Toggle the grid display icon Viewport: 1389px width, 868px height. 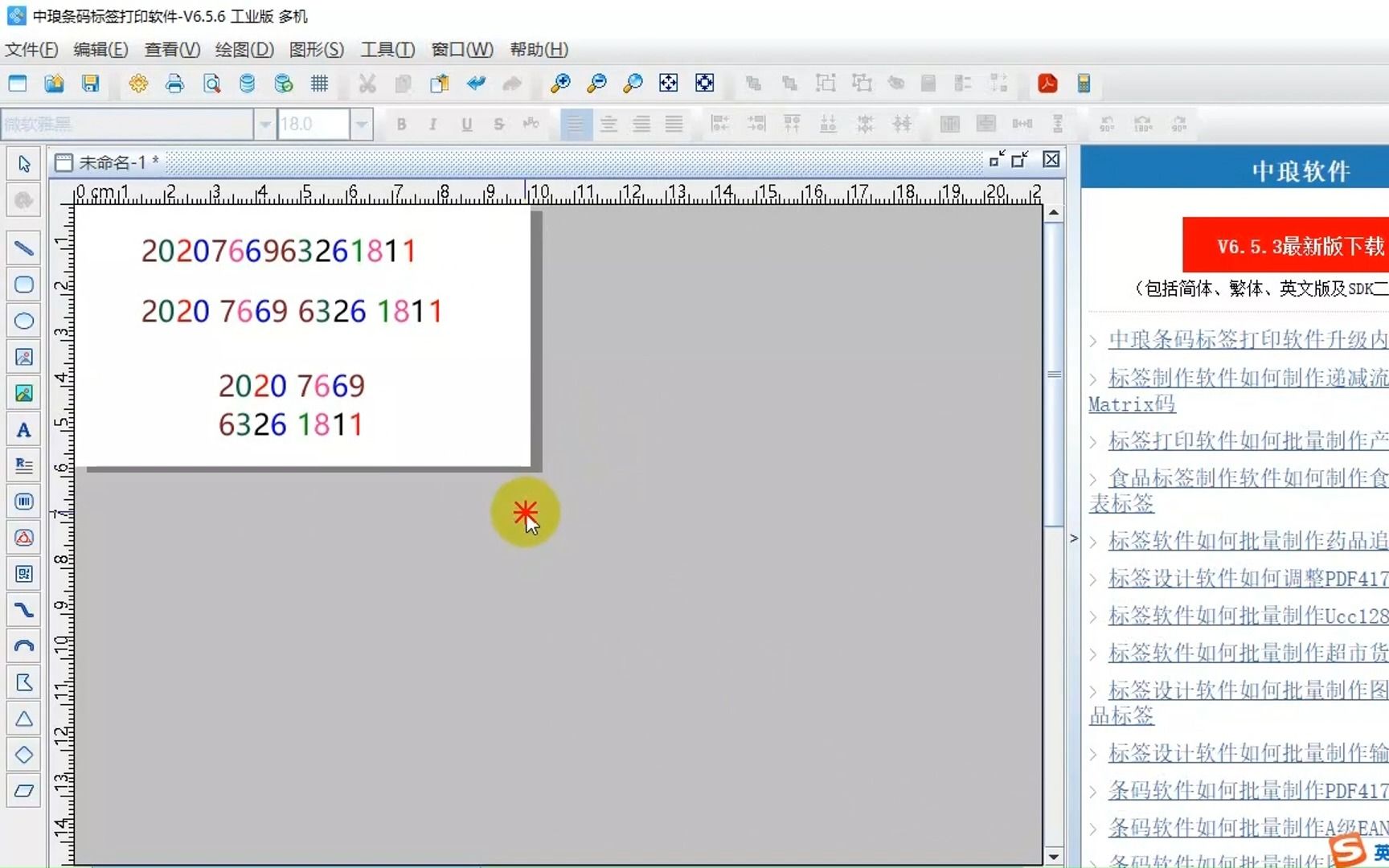pyautogui.click(x=320, y=84)
